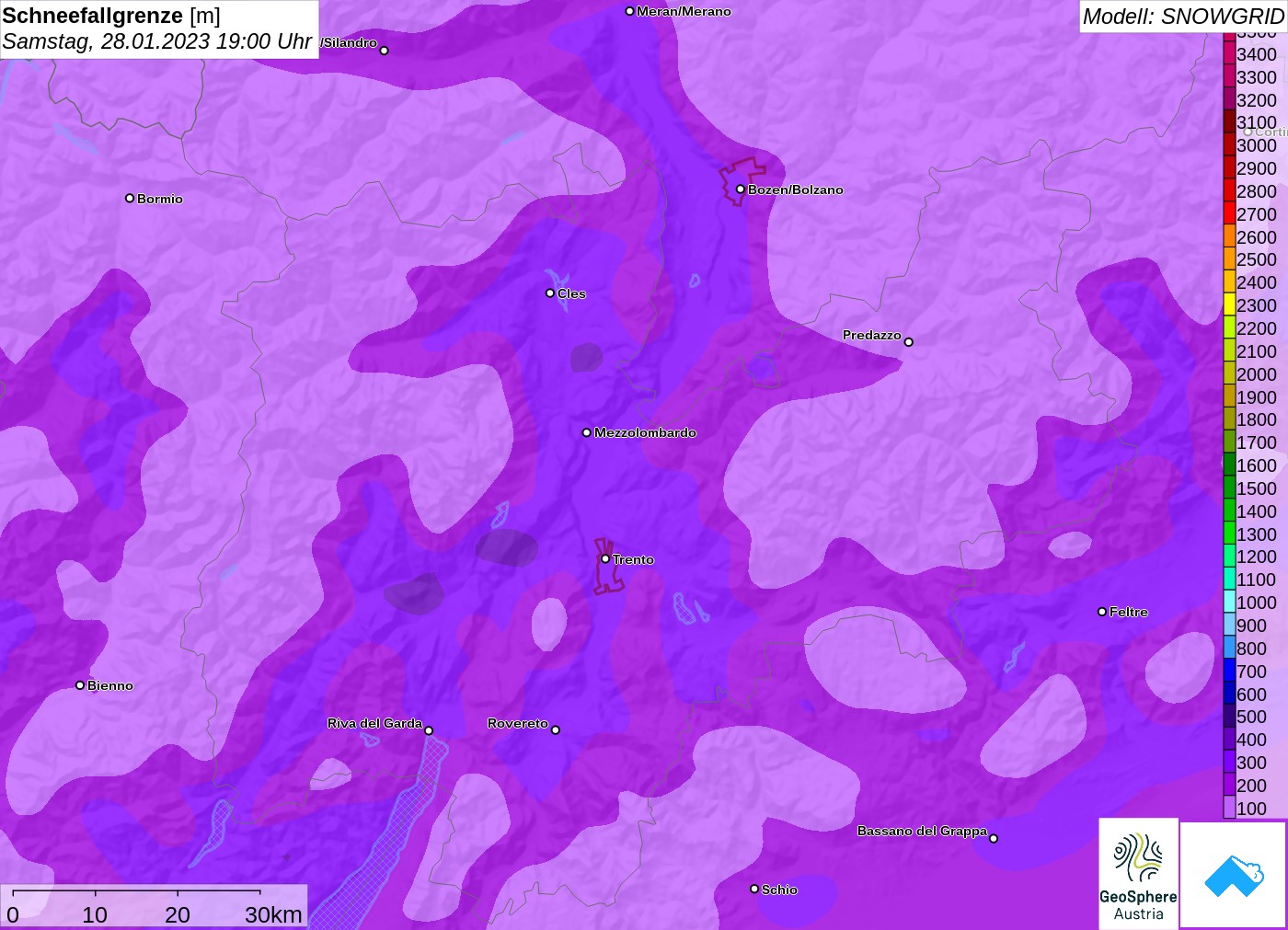Select the Schio town dot
Screen dimensions: 1288x930
(754, 889)
